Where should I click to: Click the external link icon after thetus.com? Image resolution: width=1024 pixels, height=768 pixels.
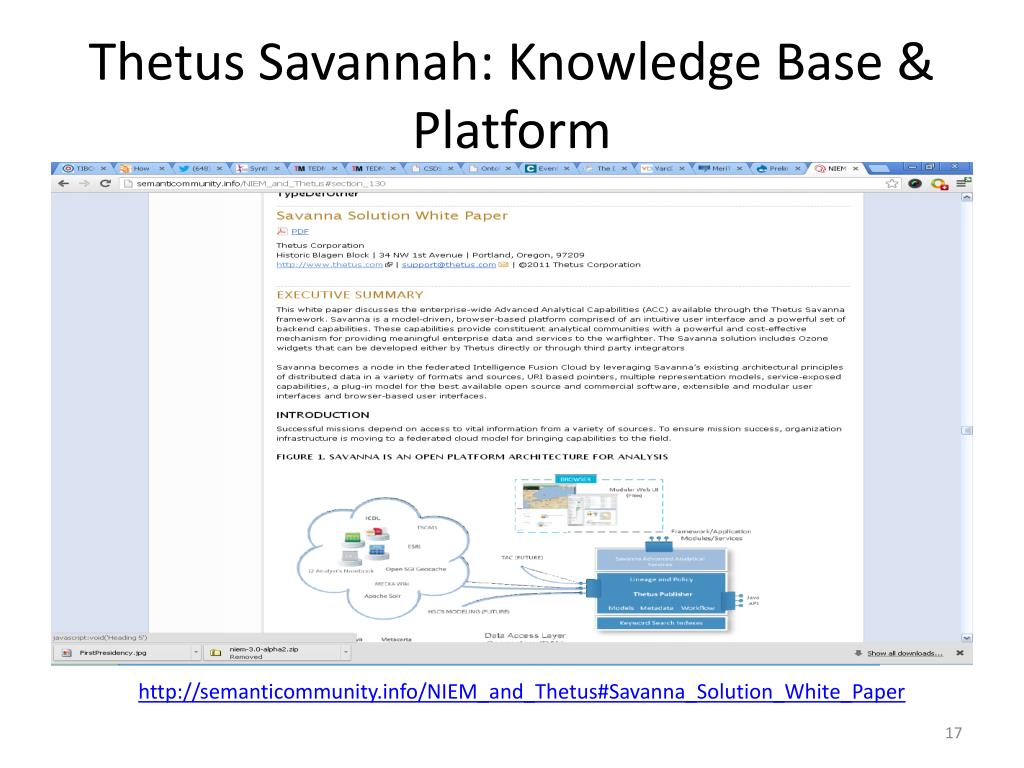(389, 264)
